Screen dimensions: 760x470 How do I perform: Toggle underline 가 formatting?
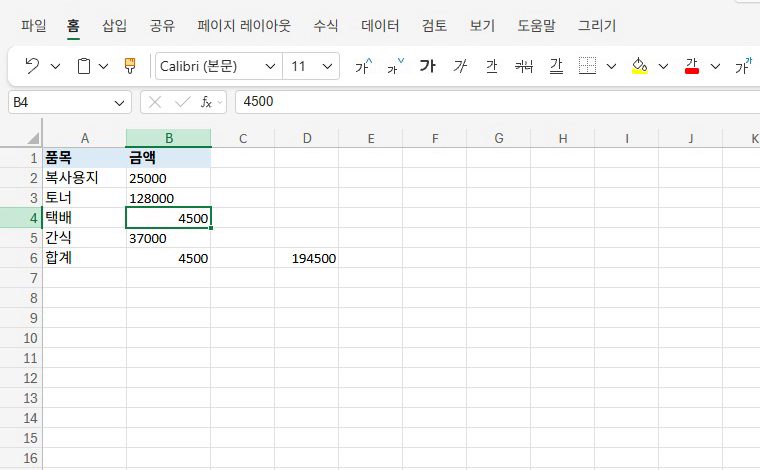491,66
